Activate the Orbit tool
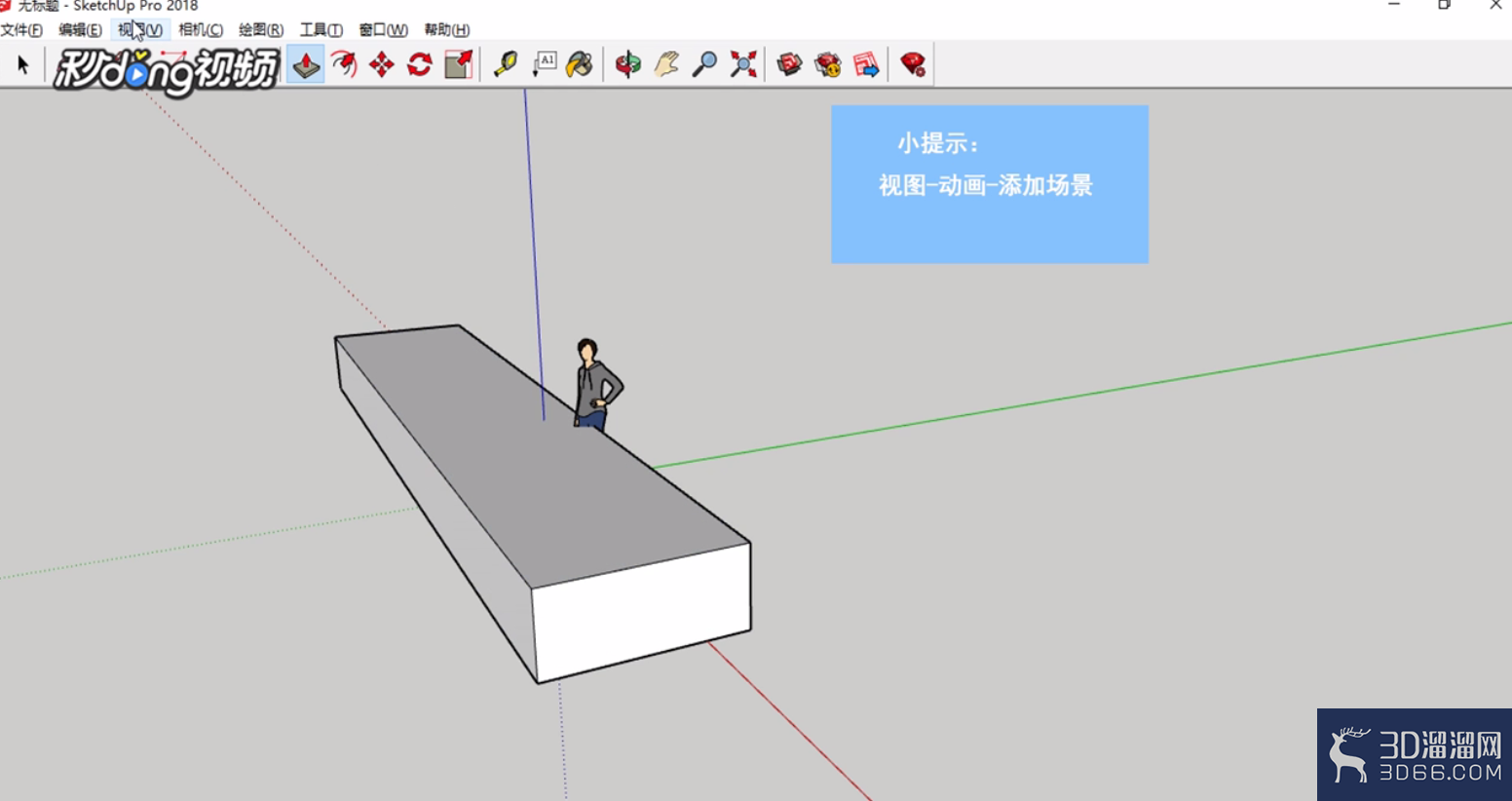This screenshot has width=1512, height=801. pyautogui.click(x=628, y=64)
